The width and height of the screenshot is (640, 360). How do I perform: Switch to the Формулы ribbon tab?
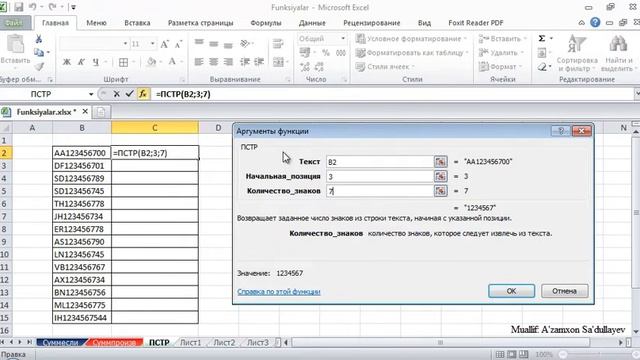(266, 23)
